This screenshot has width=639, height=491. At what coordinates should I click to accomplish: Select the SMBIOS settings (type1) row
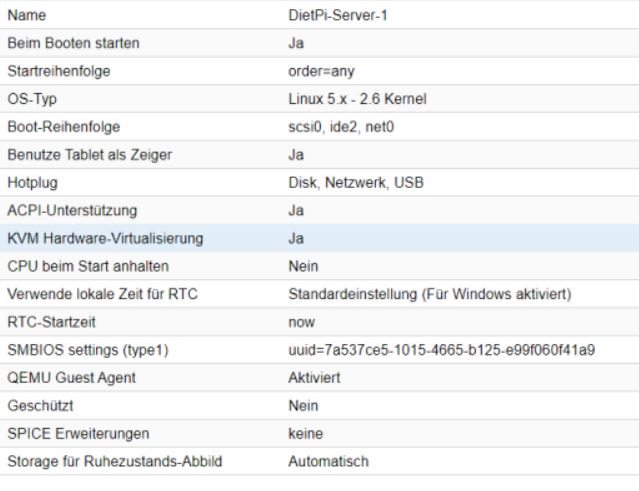pos(320,350)
